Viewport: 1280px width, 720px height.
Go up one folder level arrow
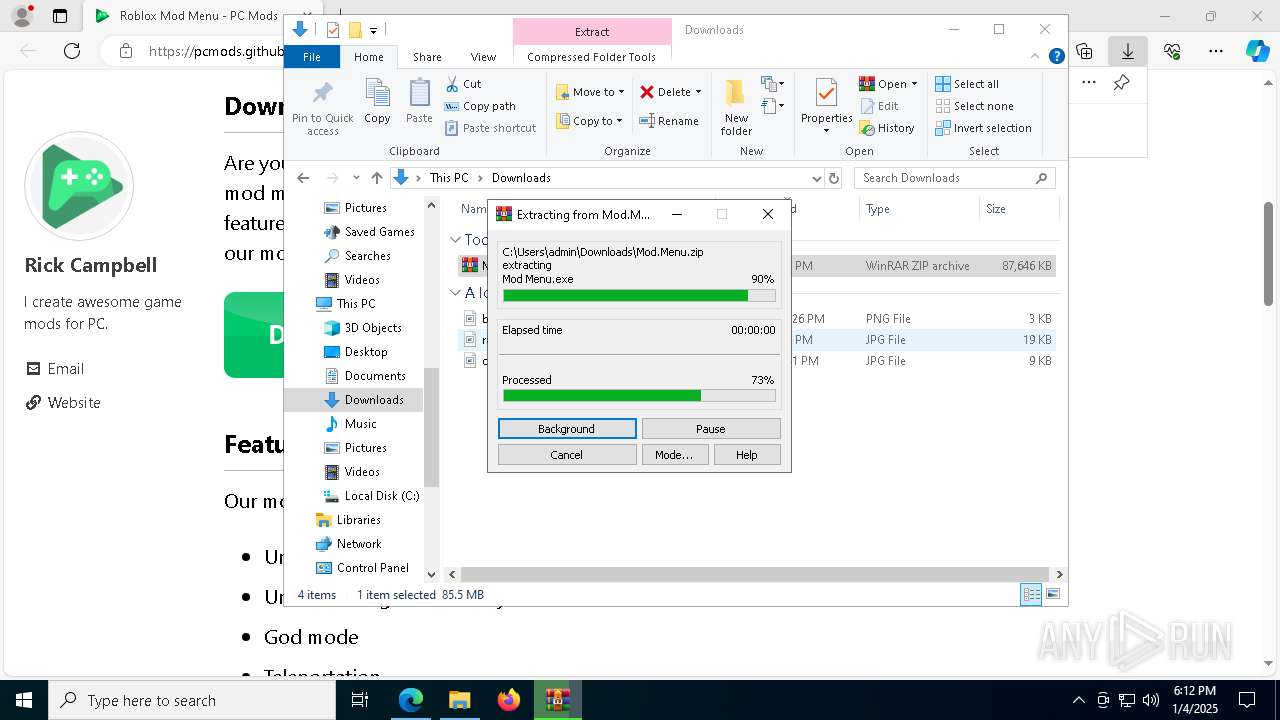click(x=376, y=178)
